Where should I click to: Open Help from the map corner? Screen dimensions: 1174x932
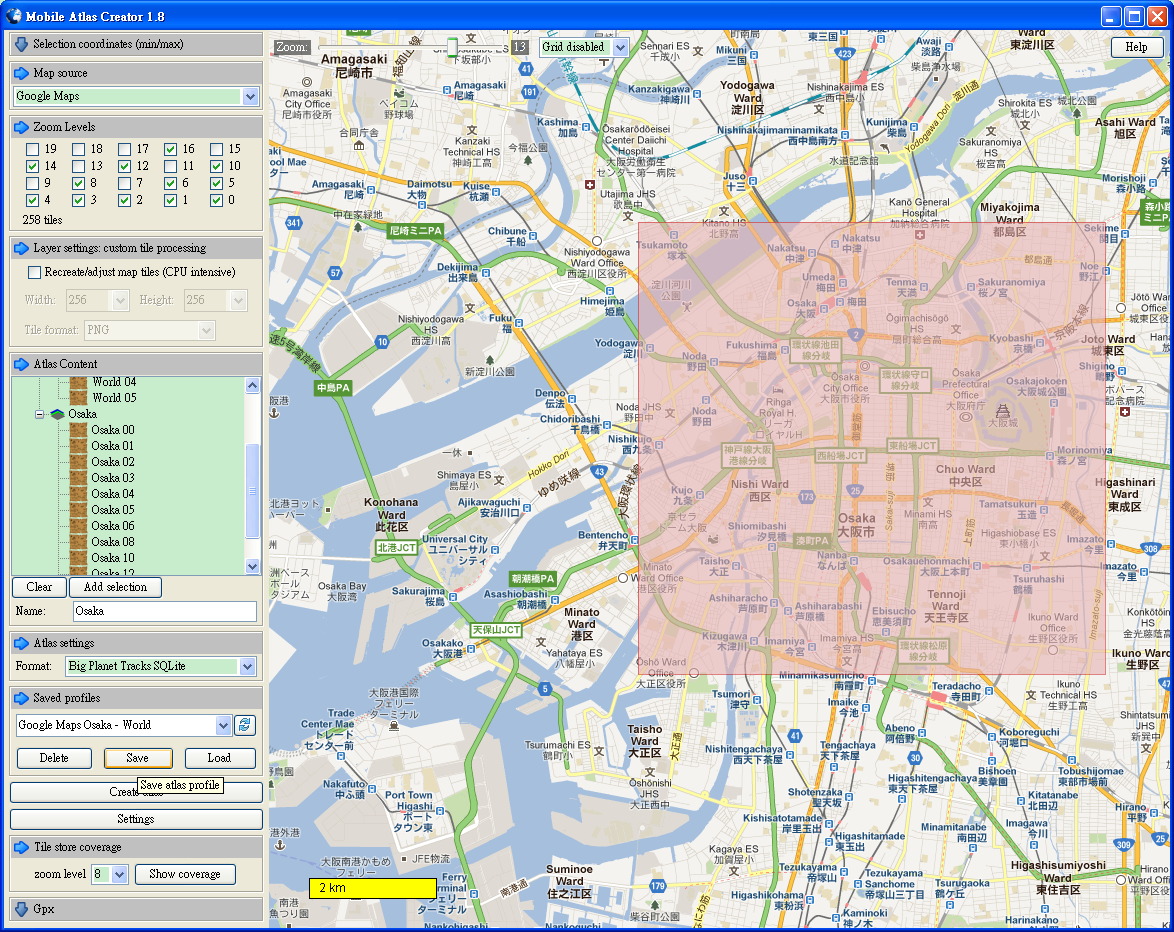[1136, 47]
